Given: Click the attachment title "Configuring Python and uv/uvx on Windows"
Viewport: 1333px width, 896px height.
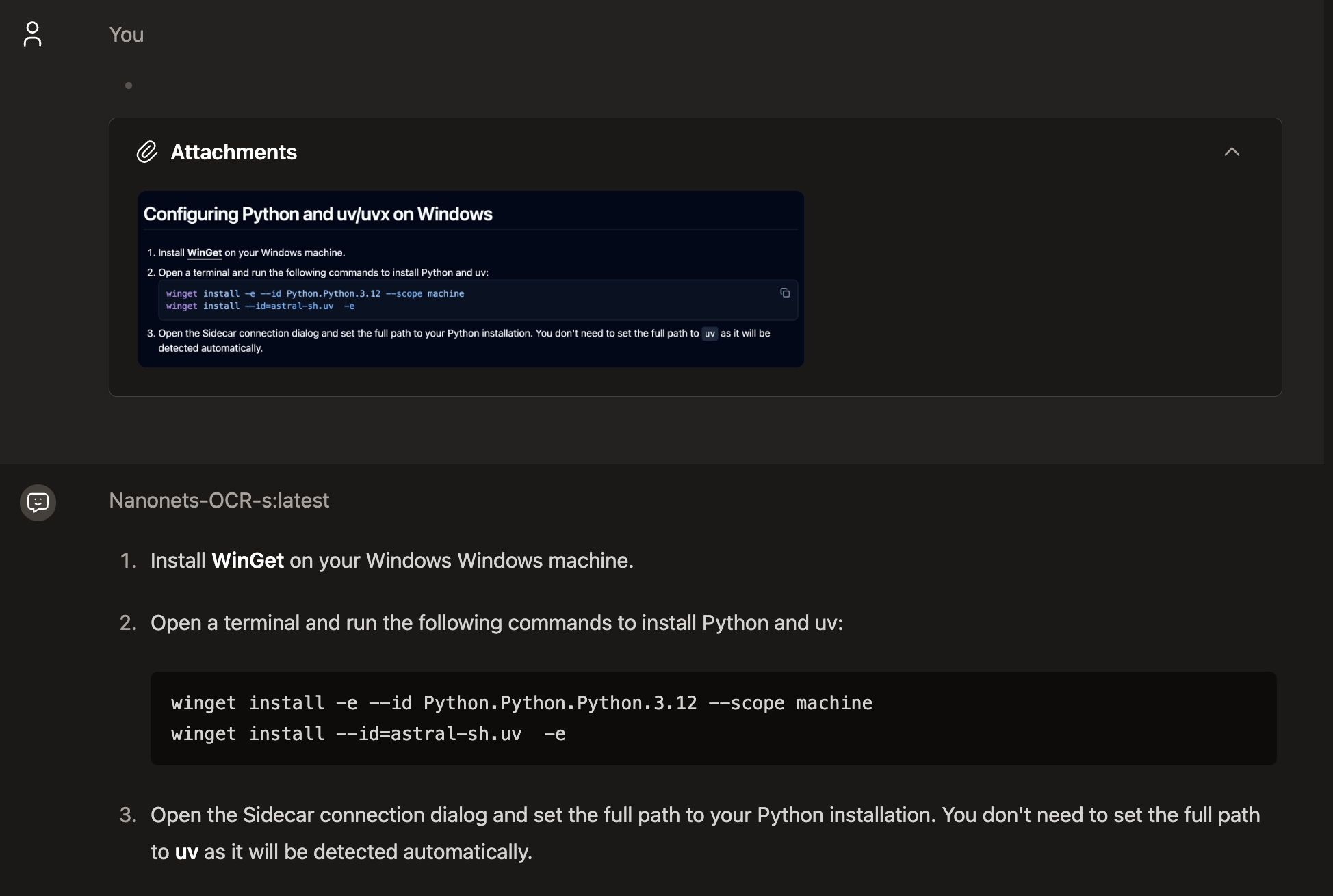Looking at the screenshot, I should pyautogui.click(x=318, y=214).
